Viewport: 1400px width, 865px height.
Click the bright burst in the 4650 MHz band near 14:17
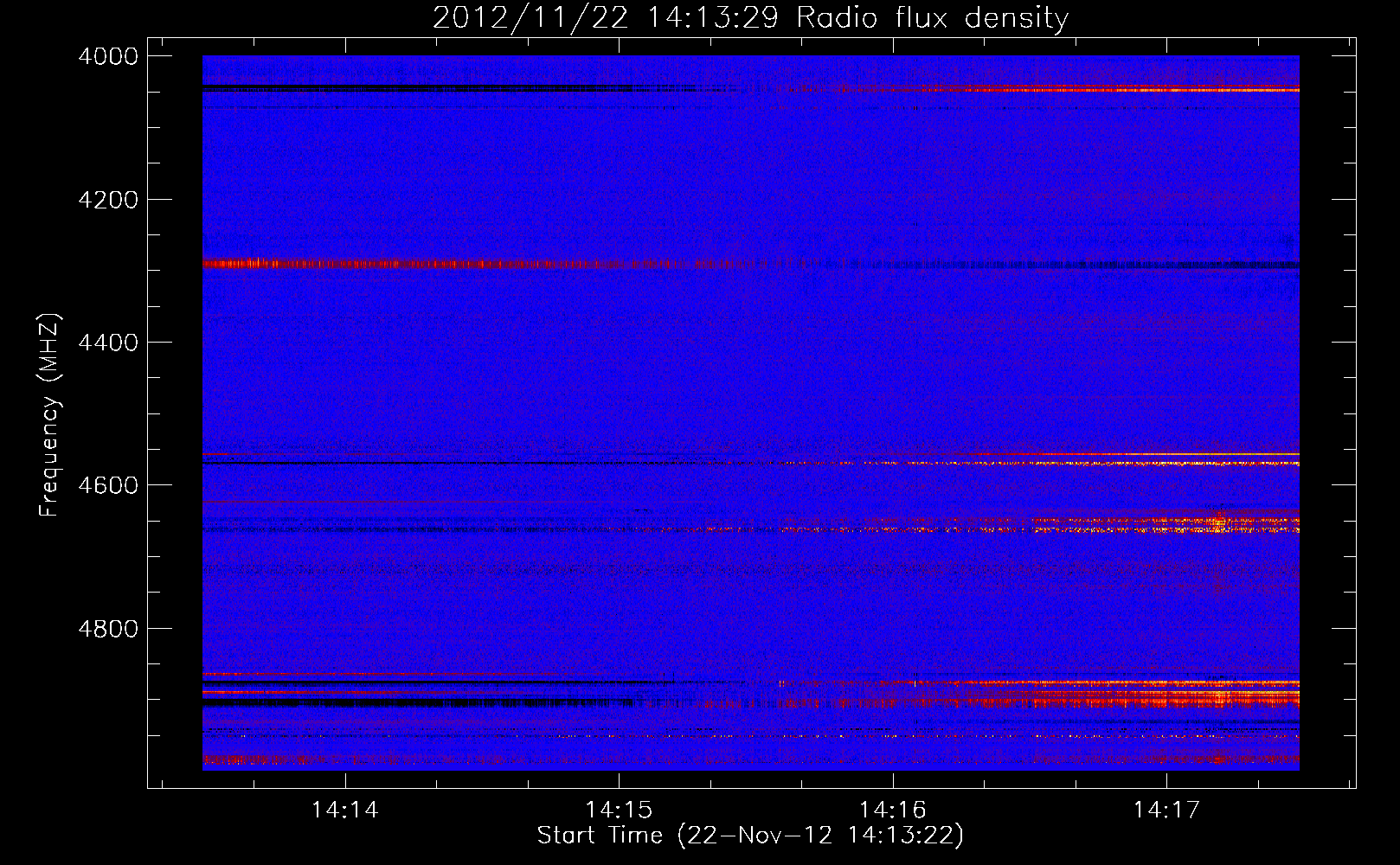(1219, 522)
